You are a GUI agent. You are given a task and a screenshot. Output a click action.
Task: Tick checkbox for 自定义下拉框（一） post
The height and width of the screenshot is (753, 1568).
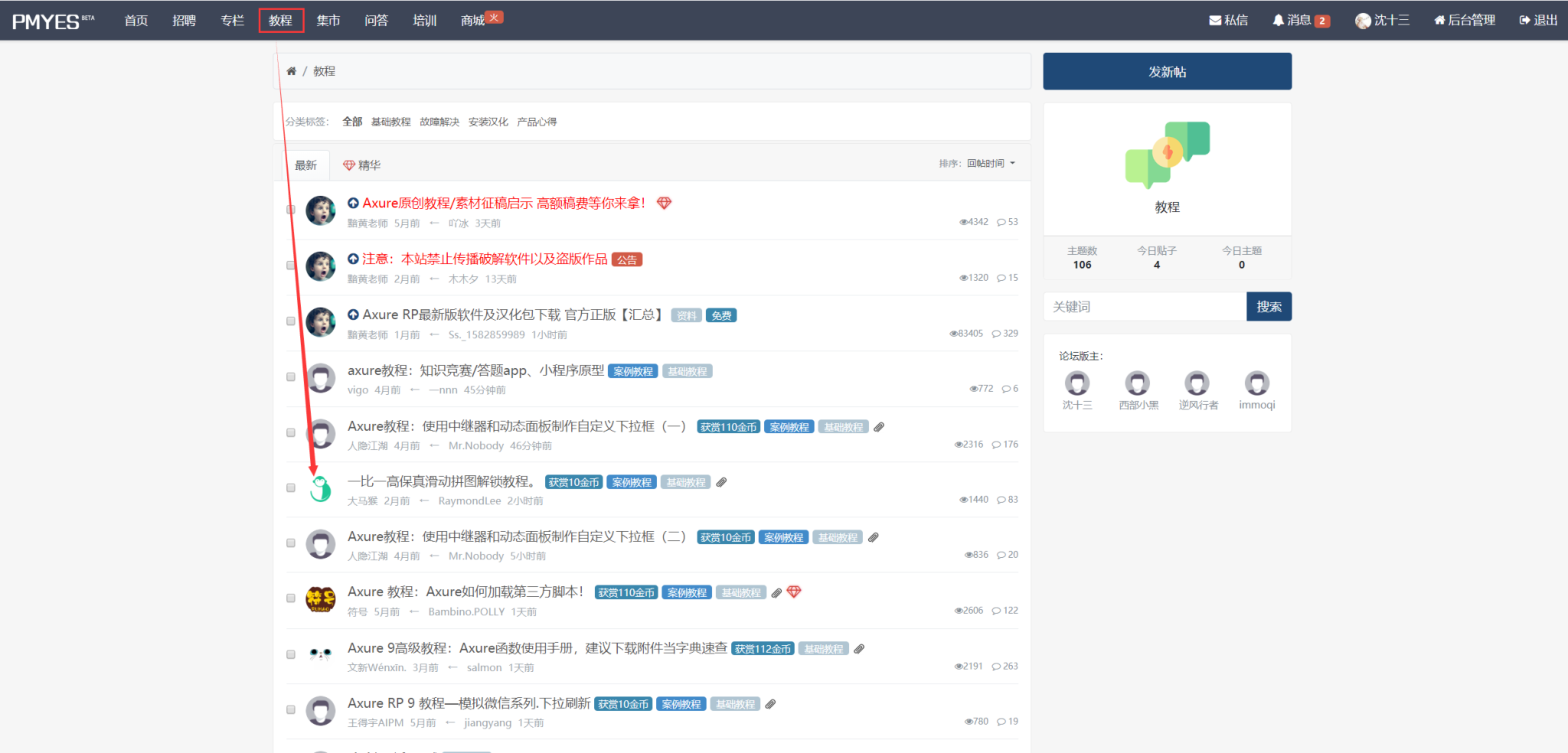point(291,433)
